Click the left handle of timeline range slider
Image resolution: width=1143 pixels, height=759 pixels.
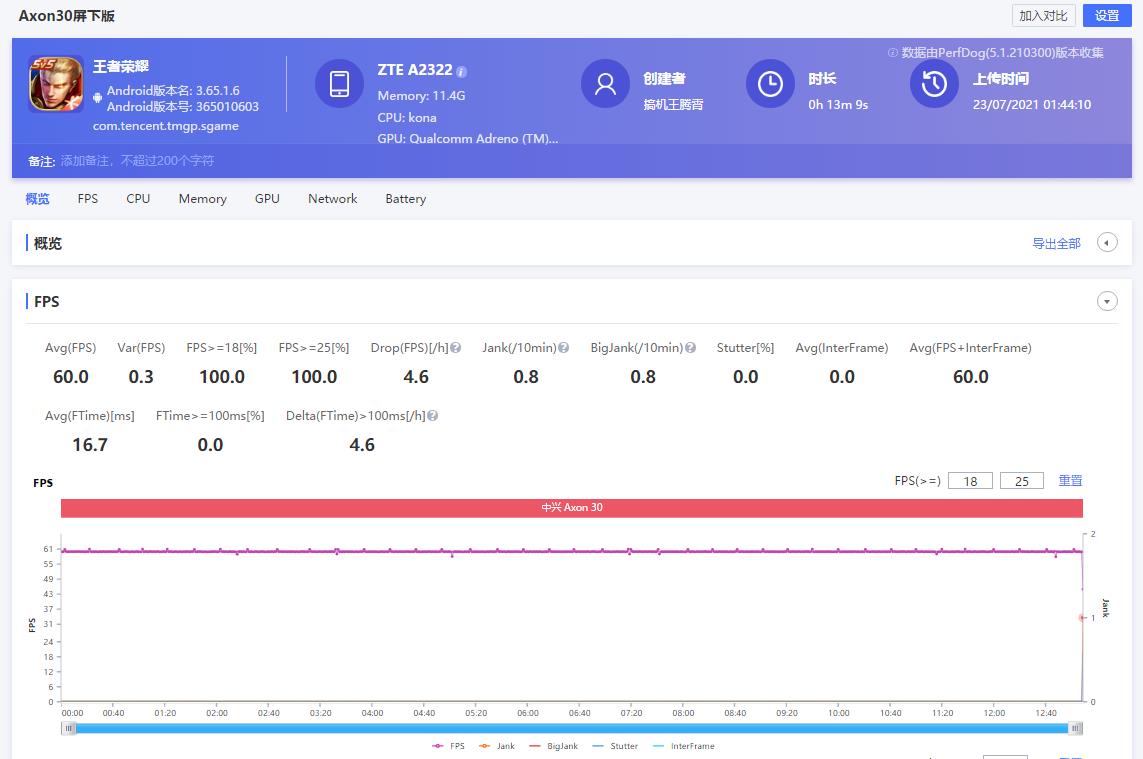[69, 728]
